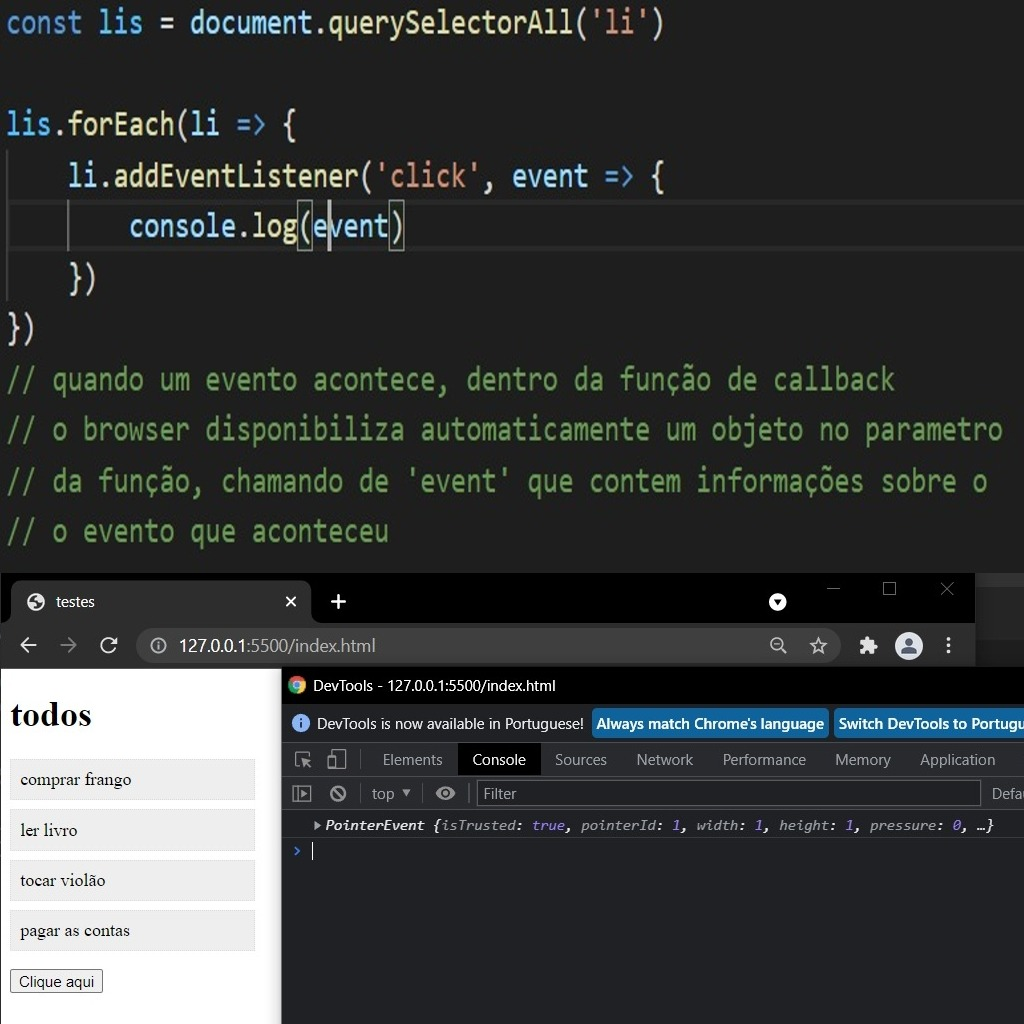Toggle the zoom magnifier in the address bar
Viewport: 1024px width, 1024px height.
tap(778, 645)
